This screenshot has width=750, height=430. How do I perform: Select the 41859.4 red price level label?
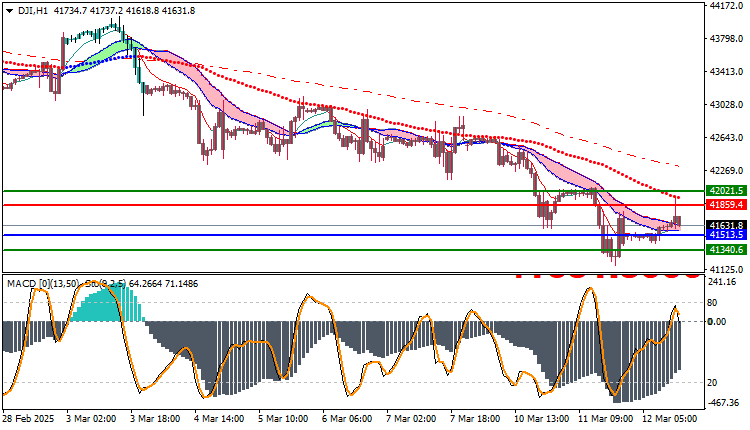[726, 205]
